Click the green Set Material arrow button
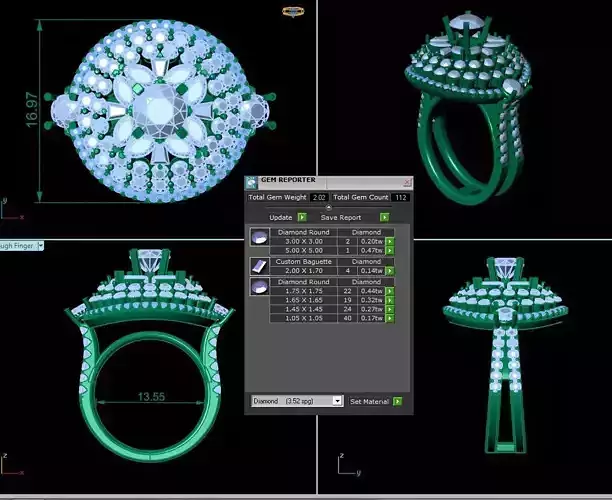 [x=397, y=401]
